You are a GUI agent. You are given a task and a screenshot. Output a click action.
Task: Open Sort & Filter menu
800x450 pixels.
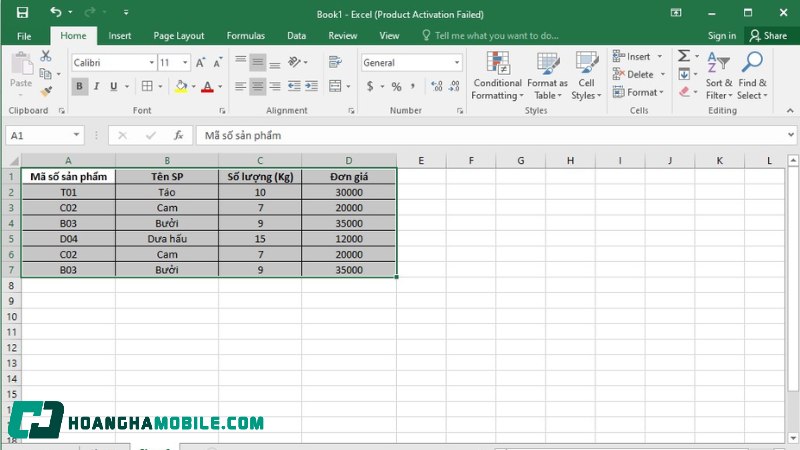(719, 76)
